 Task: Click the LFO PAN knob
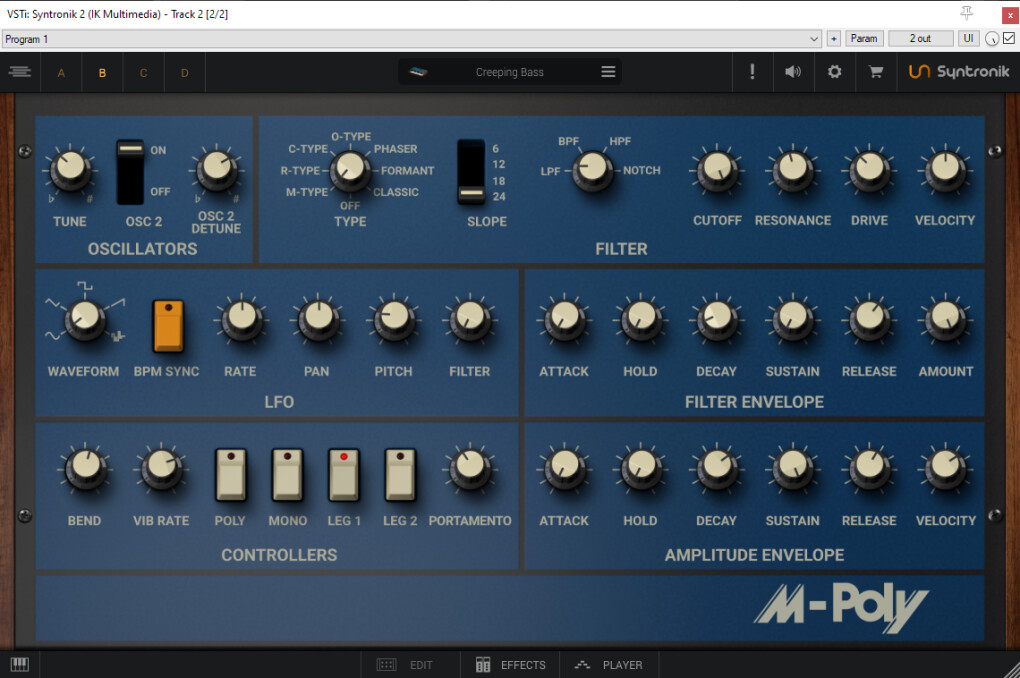click(318, 319)
